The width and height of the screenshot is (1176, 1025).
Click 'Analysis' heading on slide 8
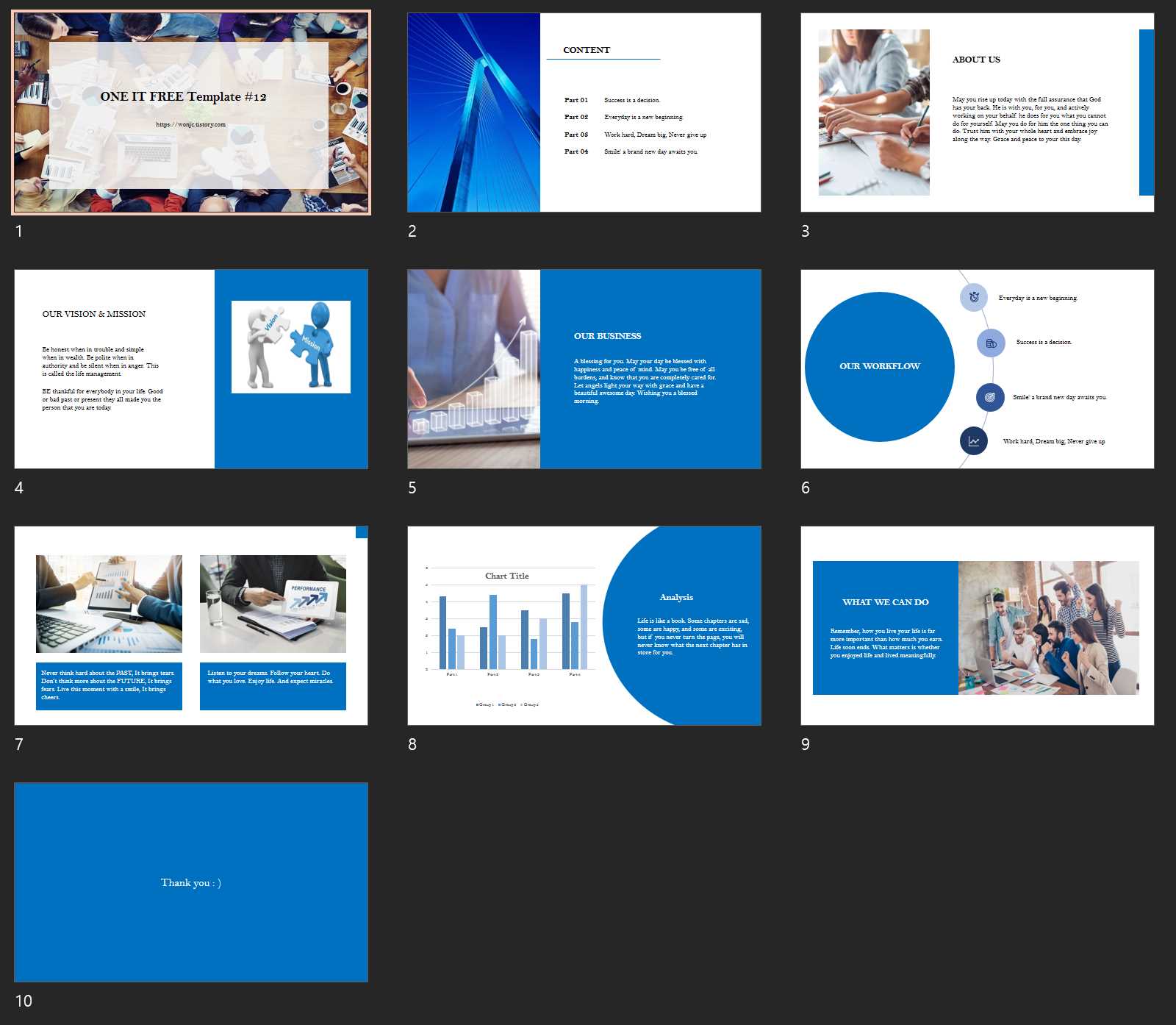point(676,597)
